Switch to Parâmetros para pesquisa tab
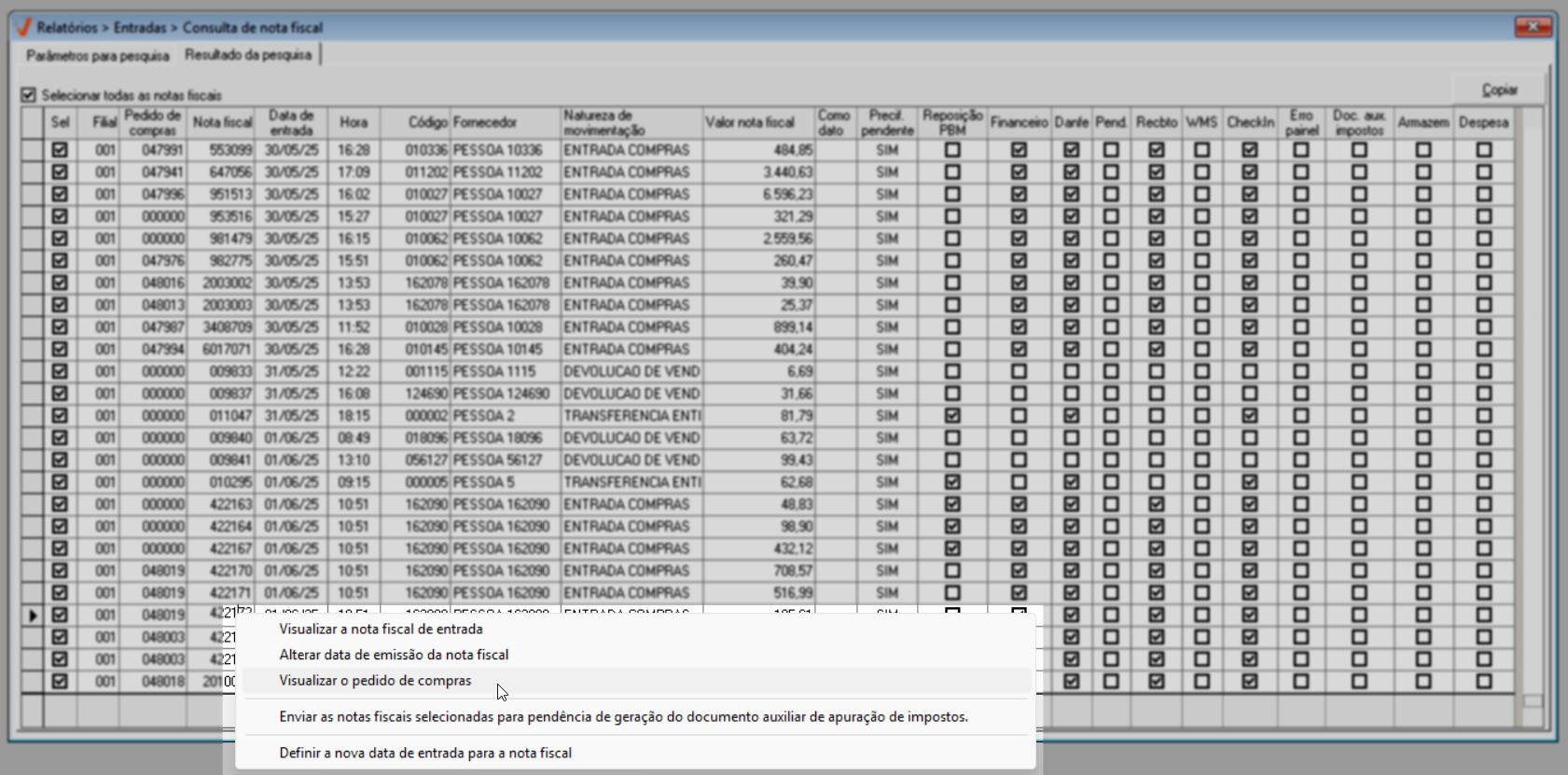Image resolution: width=1568 pixels, height=775 pixels. coord(98,56)
